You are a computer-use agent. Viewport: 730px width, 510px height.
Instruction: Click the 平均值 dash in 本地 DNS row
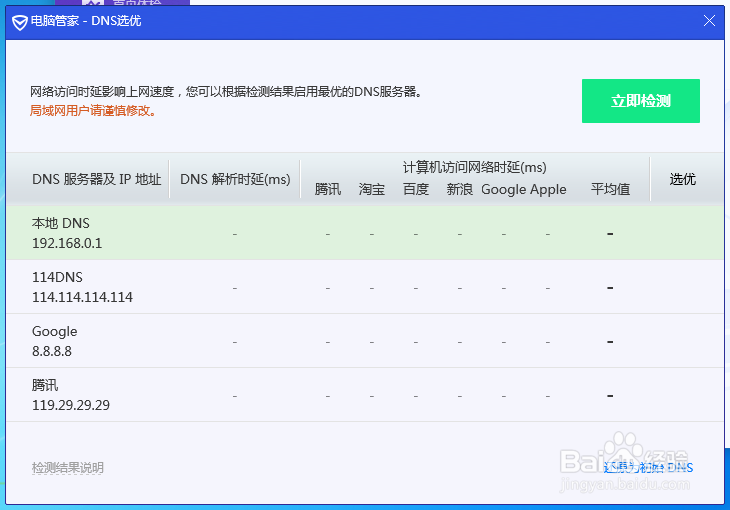pyautogui.click(x=610, y=234)
